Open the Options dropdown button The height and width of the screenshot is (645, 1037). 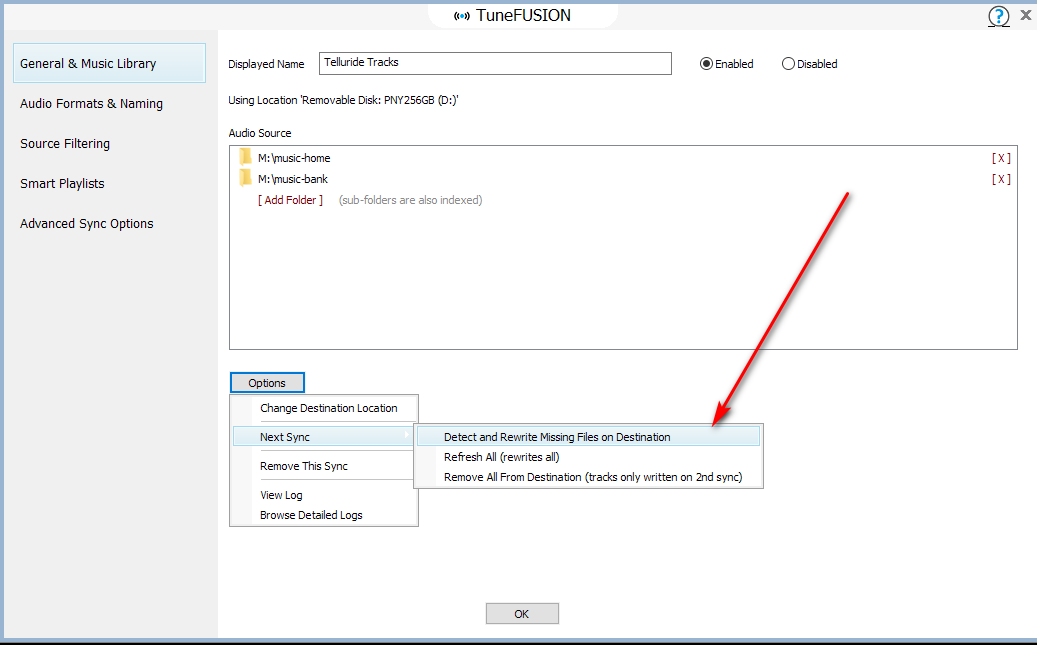point(267,383)
